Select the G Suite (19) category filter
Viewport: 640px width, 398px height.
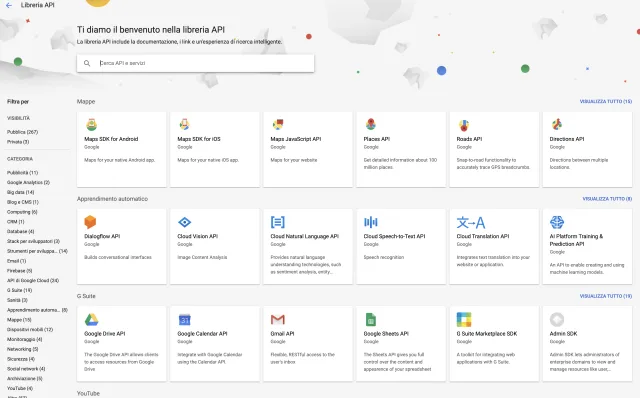[x=20, y=290]
